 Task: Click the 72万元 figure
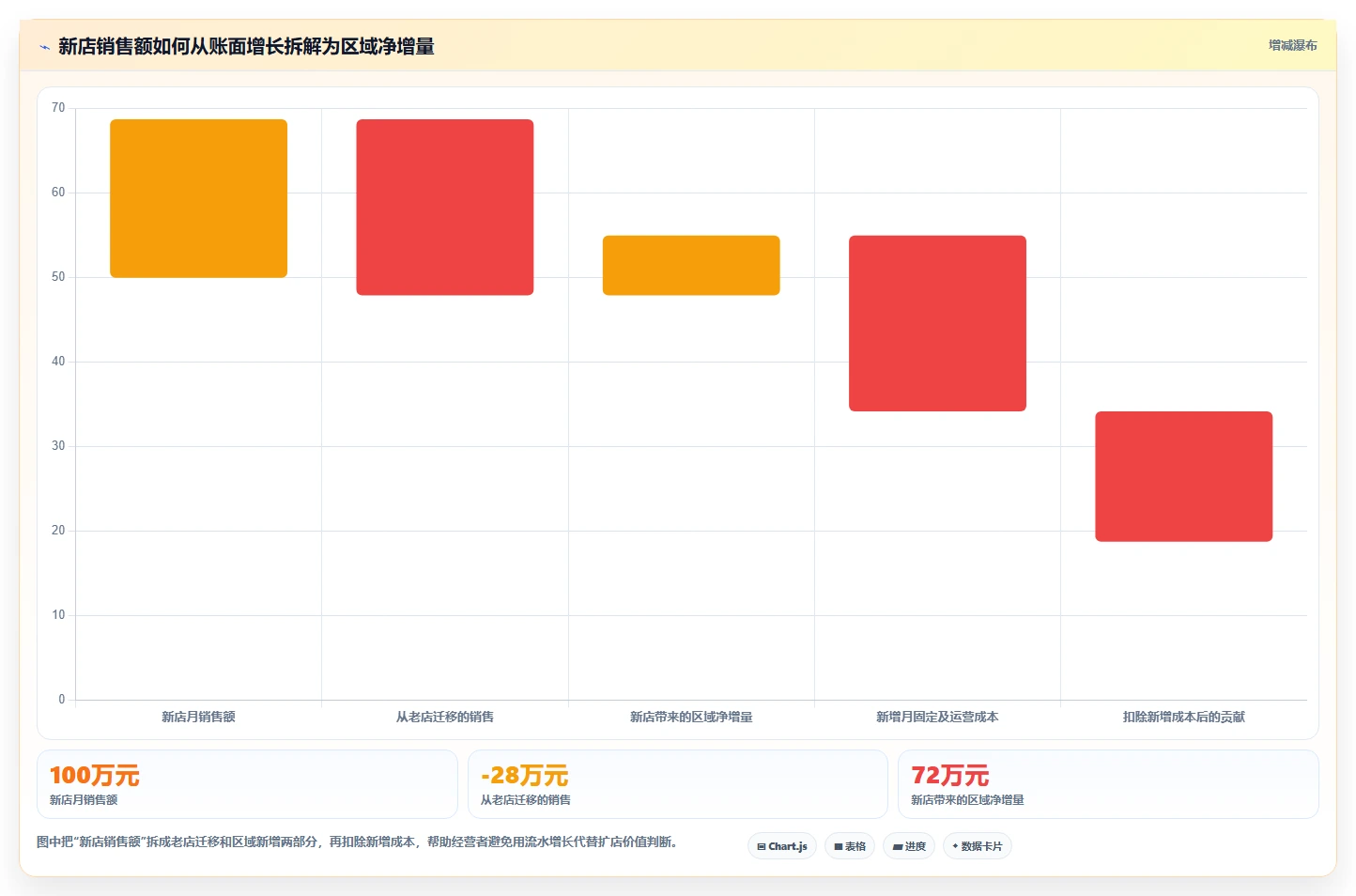coord(949,776)
